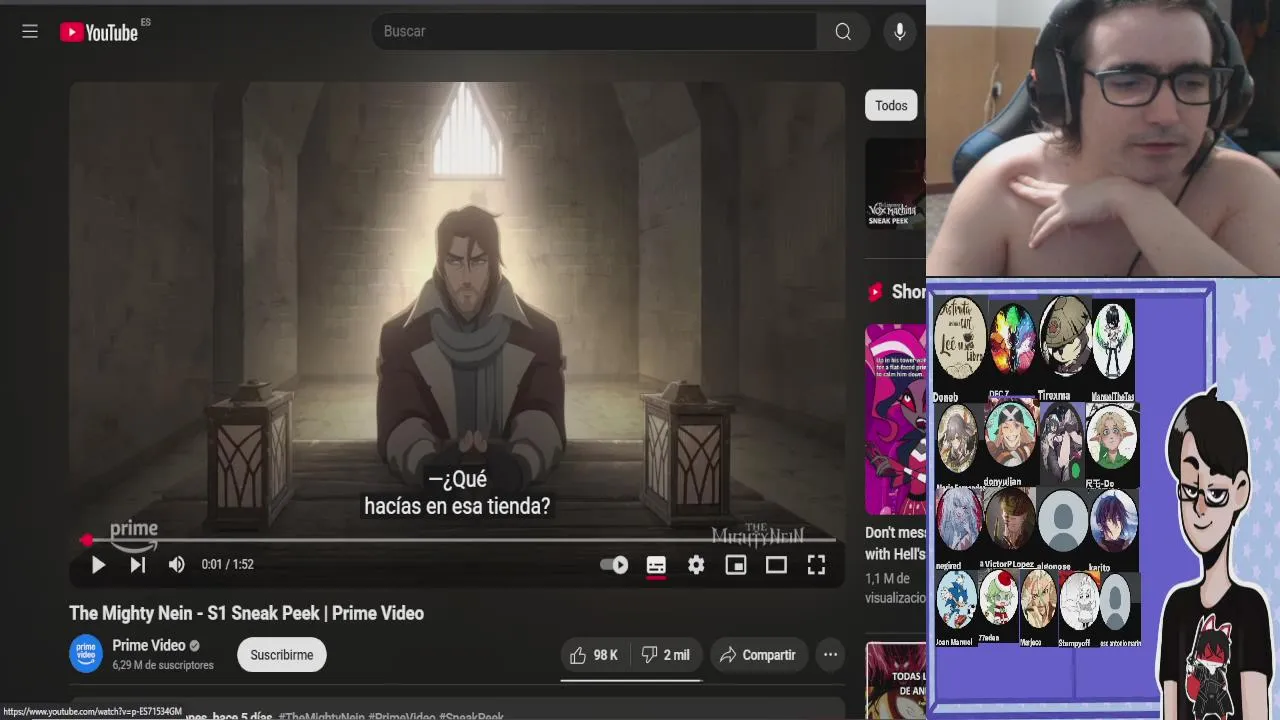Mute the video with the speaker icon
The height and width of the screenshot is (720, 1280).
pyautogui.click(x=177, y=565)
